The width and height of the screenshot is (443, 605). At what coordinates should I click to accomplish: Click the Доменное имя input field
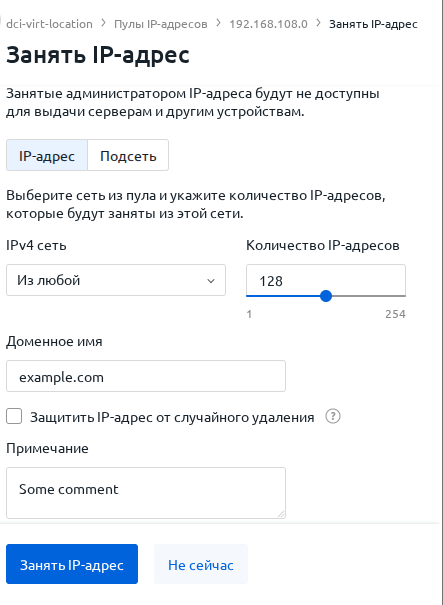click(x=146, y=376)
